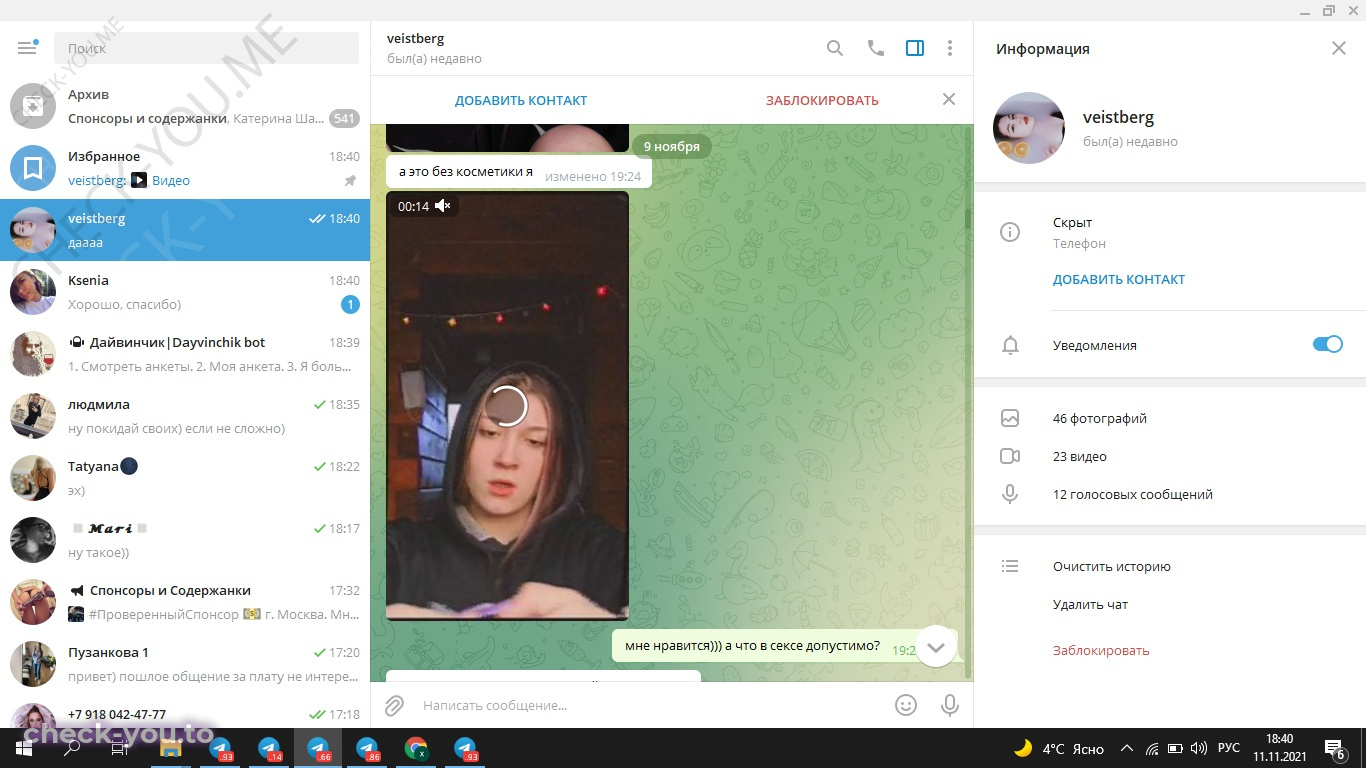
Task: Jump to latest messages with down-chevron button
Action: (x=936, y=647)
